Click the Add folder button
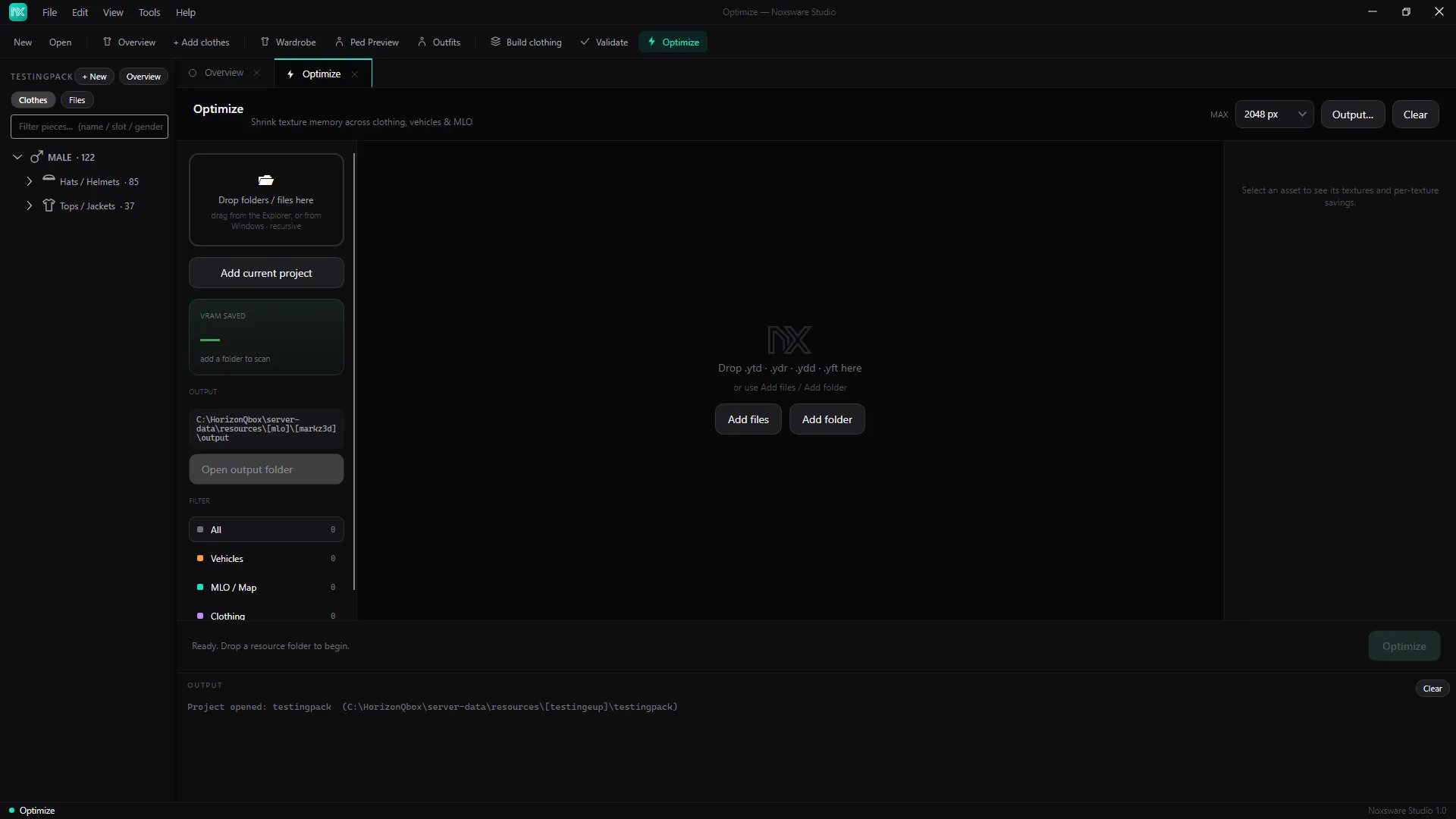1456x819 pixels. click(827, 419)
